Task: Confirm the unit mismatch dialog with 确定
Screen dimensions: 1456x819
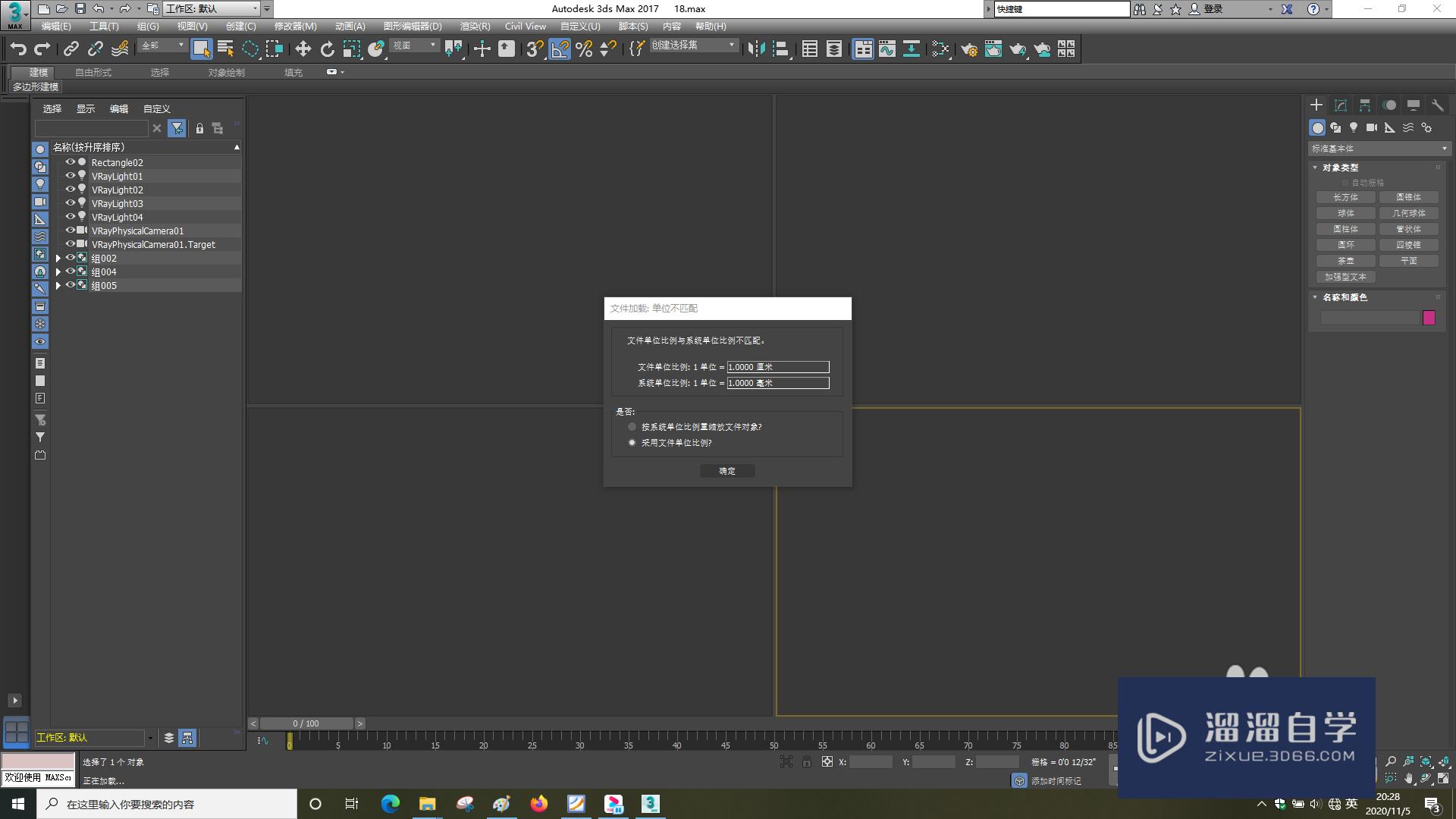Action: pos(727,471)
